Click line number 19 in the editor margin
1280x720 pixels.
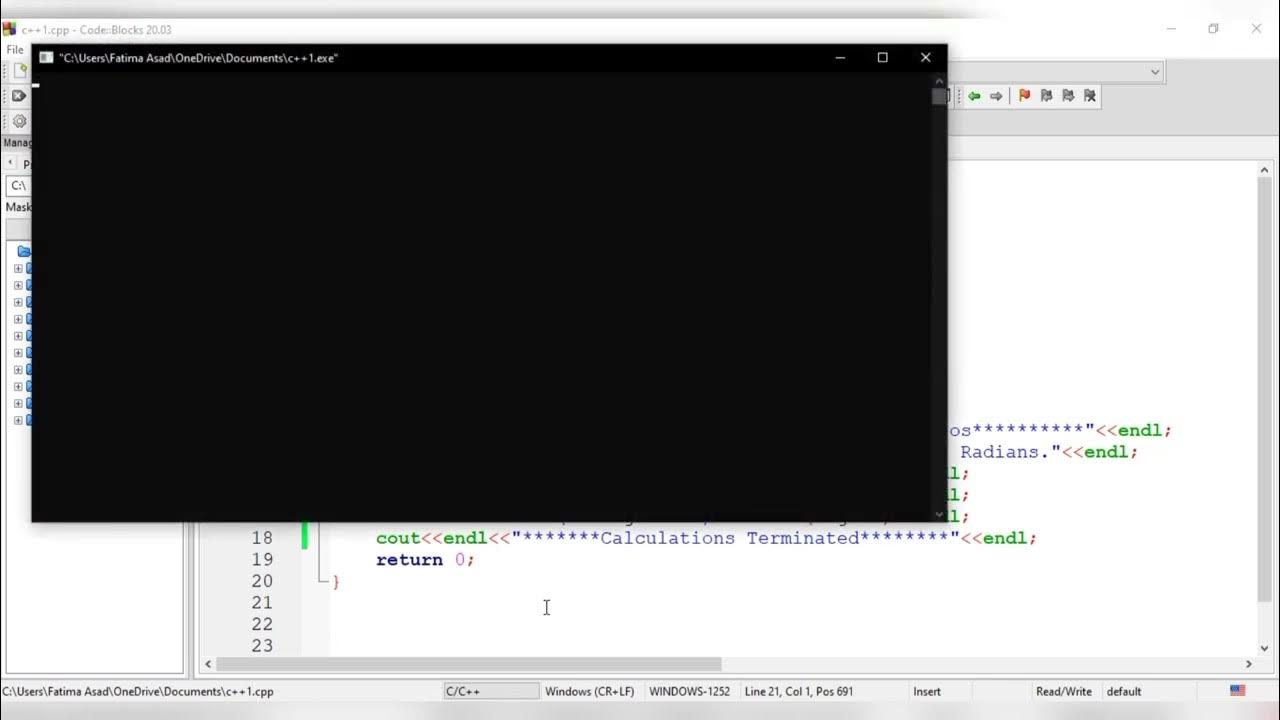[262, 560]
